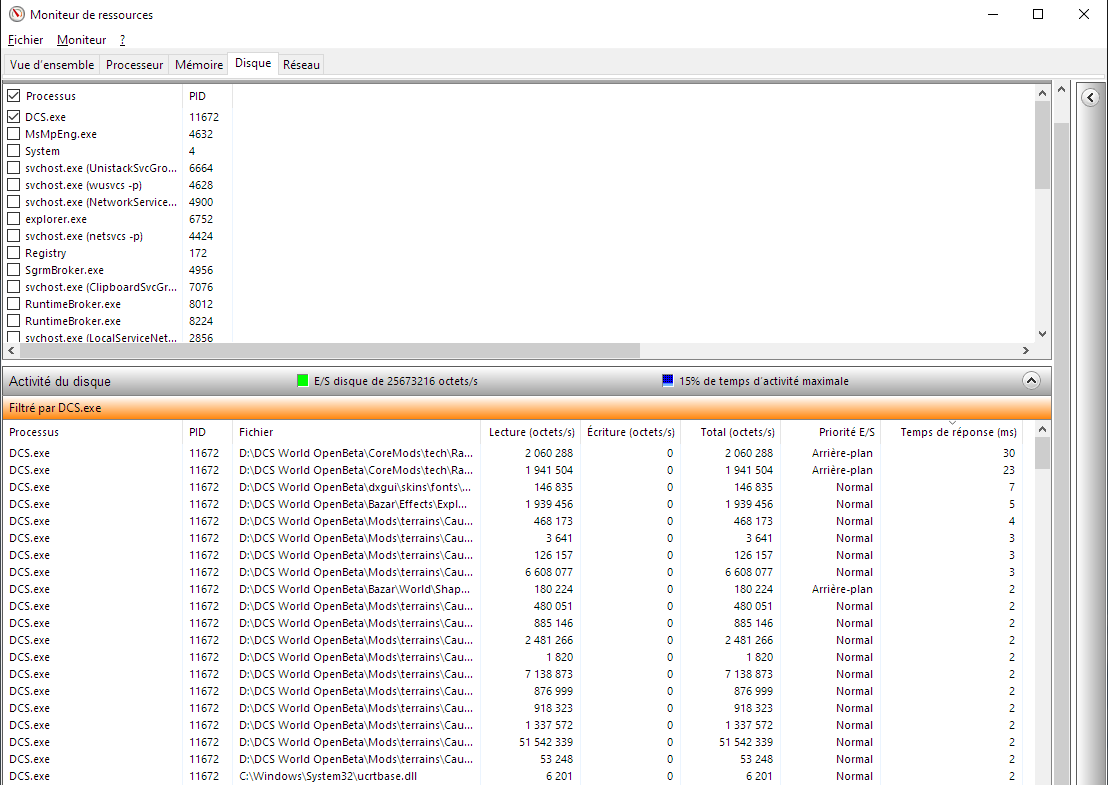1108x785 pixels.
Task: Open the Moniteur menu
Action: click(81, 40)
